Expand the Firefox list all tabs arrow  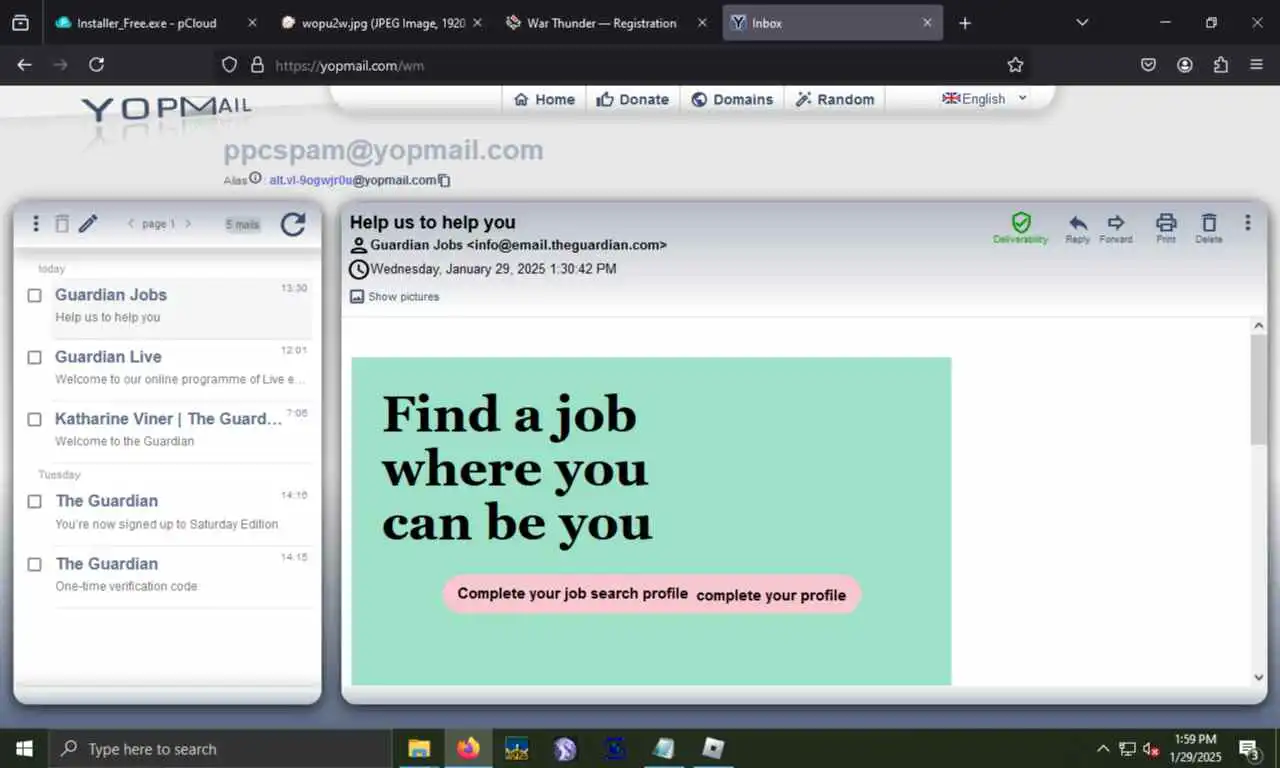[1082, 23]
